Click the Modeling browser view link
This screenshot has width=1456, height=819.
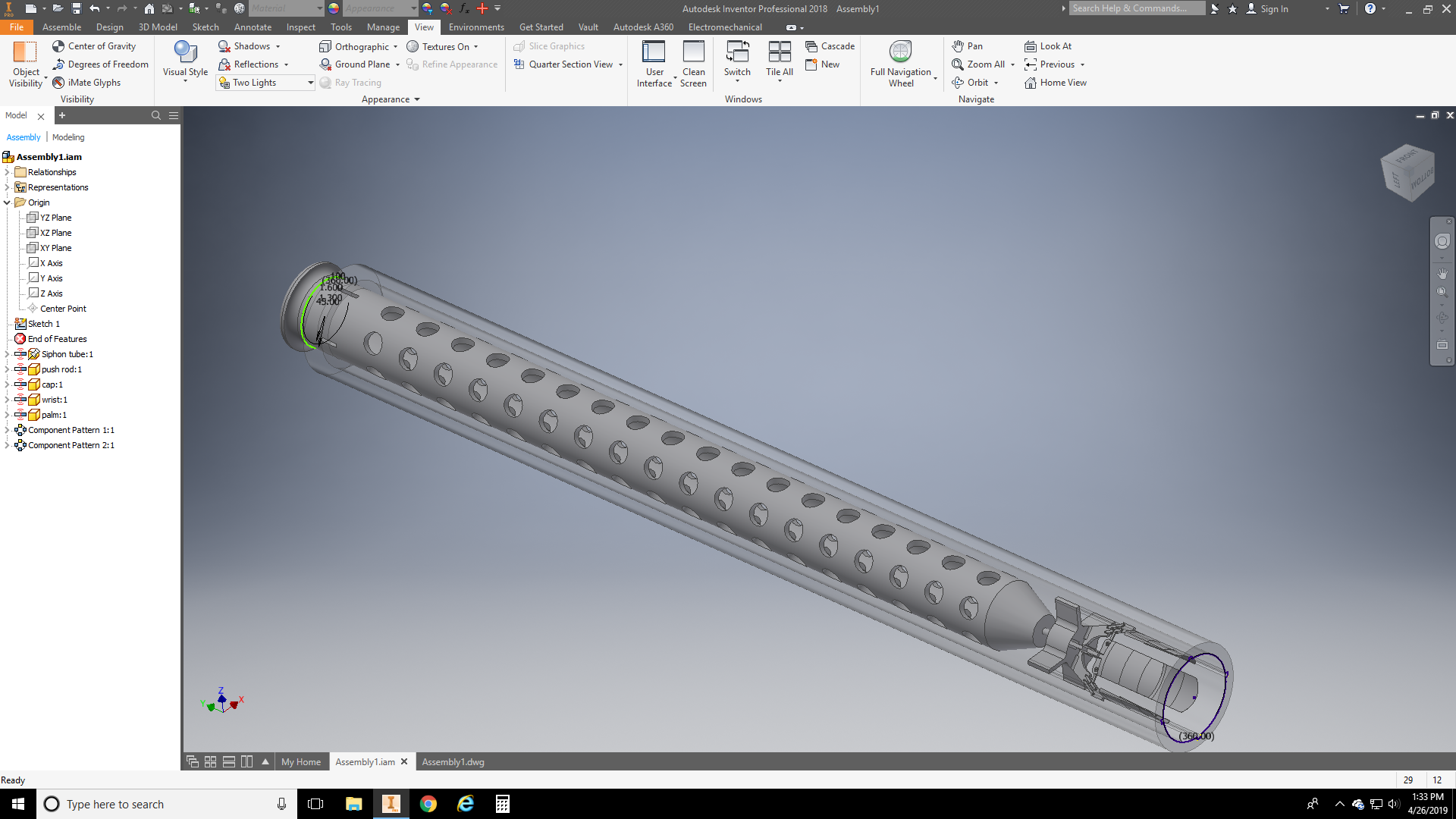tap(68, 137)
